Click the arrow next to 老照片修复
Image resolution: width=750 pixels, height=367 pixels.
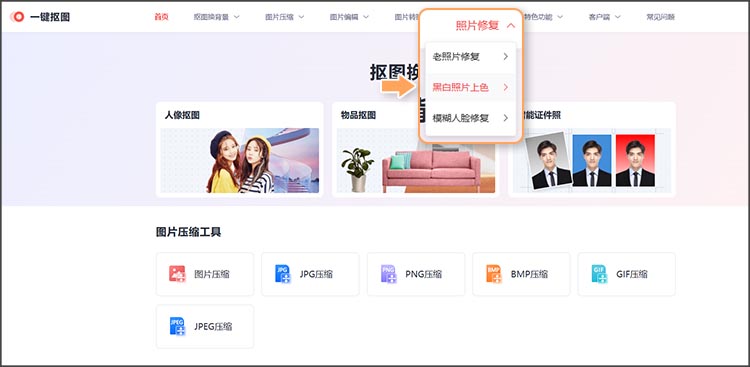[x=506, y=57]
